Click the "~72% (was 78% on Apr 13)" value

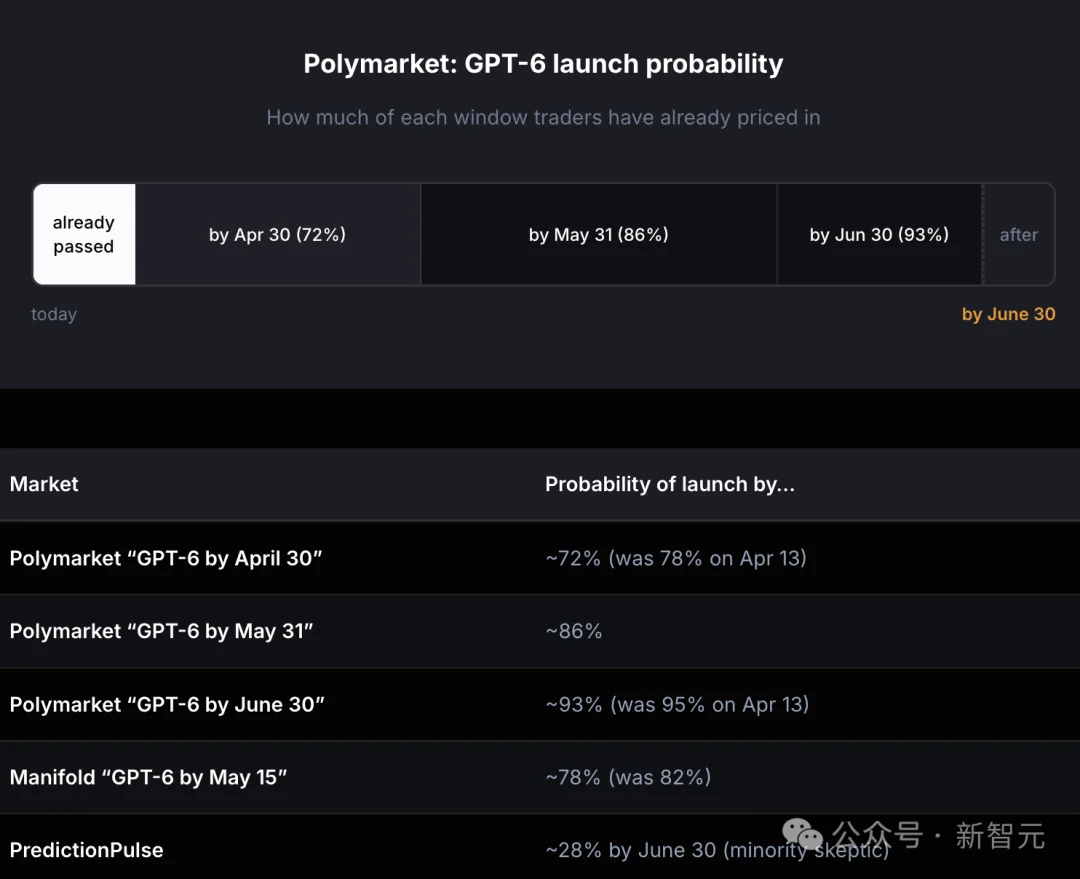tap(676, 558)
